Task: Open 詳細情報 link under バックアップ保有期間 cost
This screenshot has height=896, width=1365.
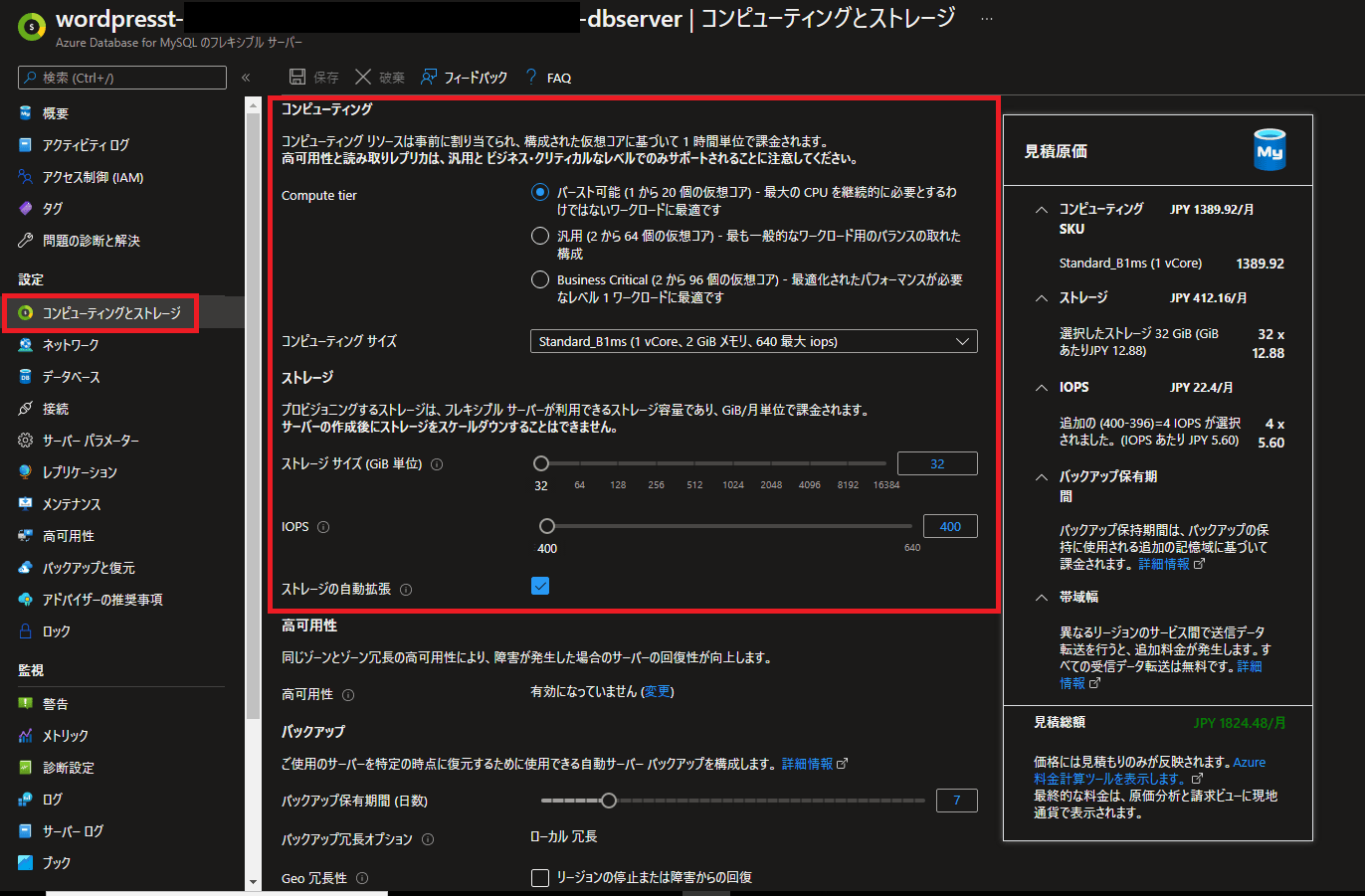Action: [1164, 564]
